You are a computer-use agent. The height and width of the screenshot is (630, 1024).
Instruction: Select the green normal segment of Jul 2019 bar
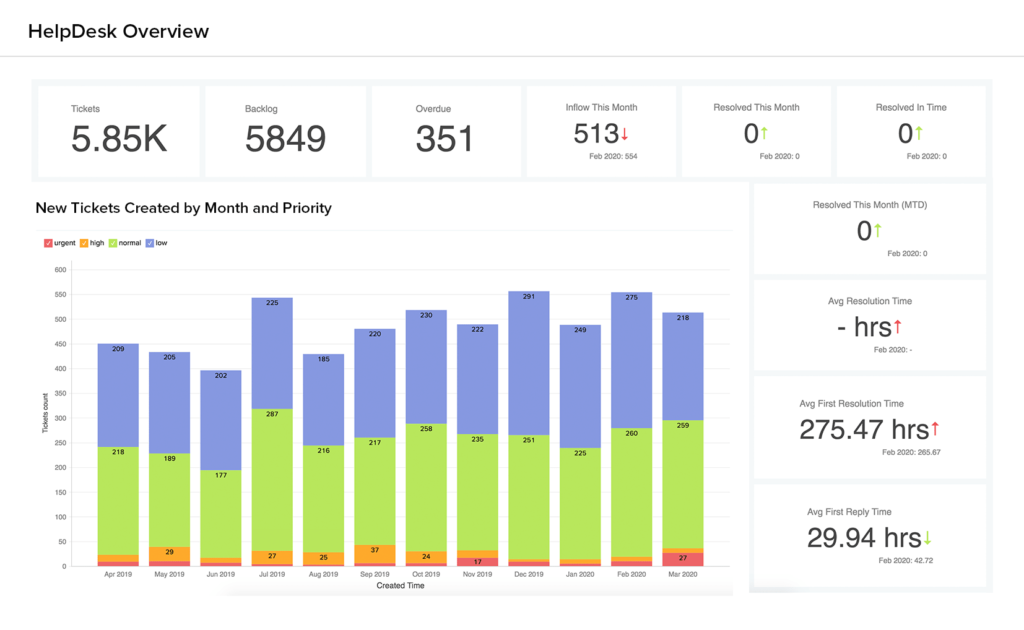coord(272,480)
